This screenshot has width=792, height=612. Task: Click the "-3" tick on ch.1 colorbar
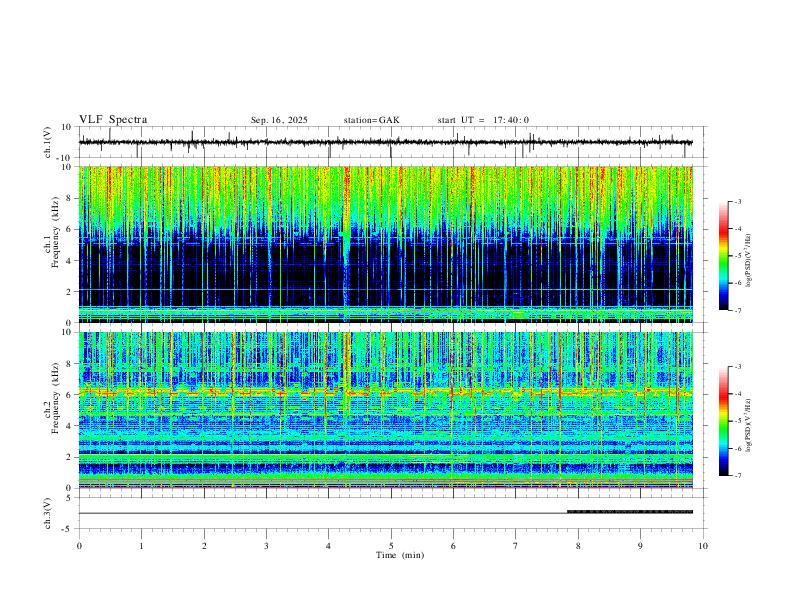[737, 201]
